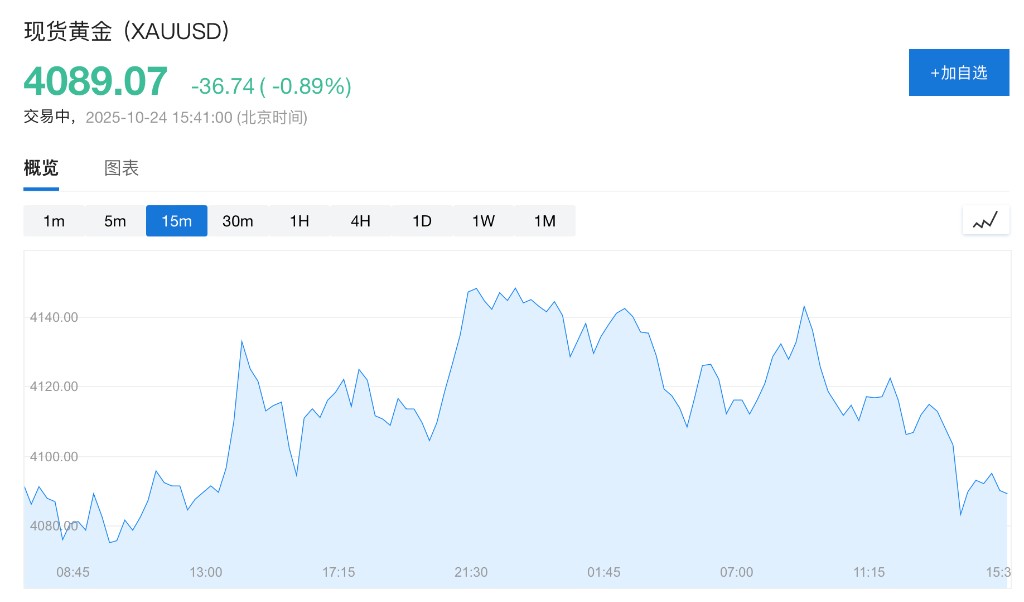The height and width of the screenshot is (602, 1024).
Task: Click the line chart type icon
Action: pos(985,221)
